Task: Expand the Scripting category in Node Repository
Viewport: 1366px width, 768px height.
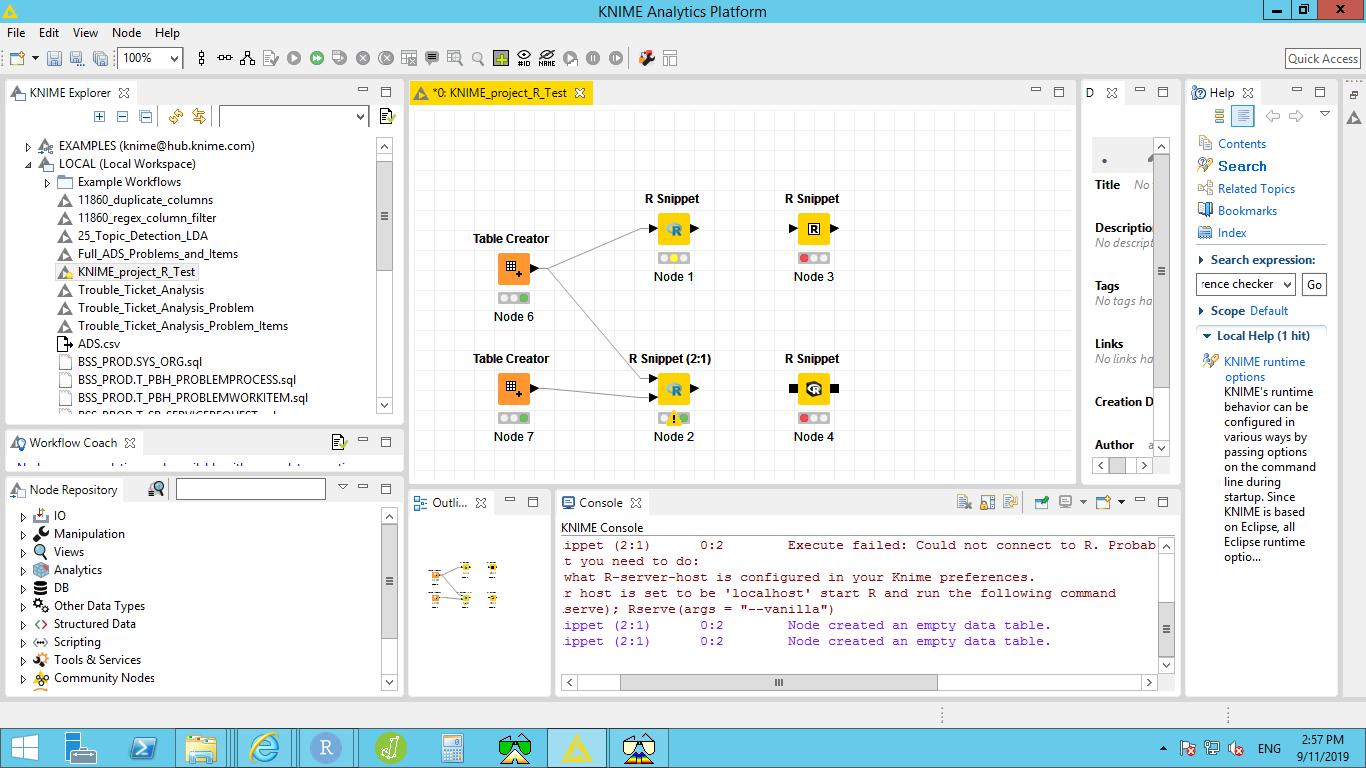Action: (23, 642)
